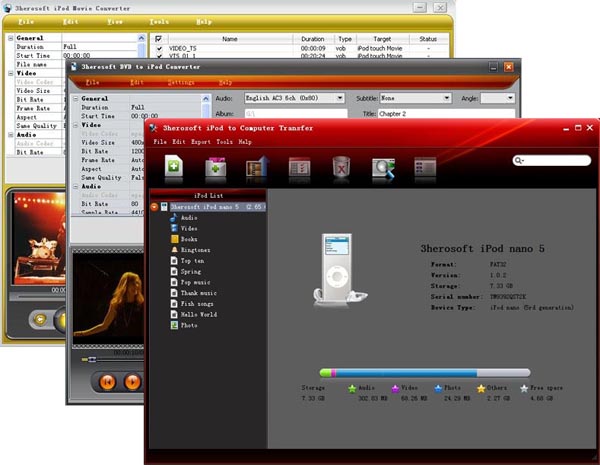Collapse Audio section in iPod Movie Converter
The width and height of the screenshot is (600, 465).
coord(11,135)
